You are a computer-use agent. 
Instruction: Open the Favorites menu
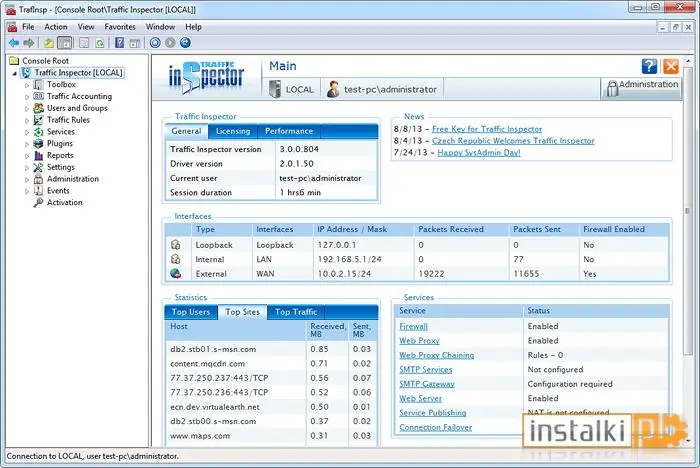tap(120, 27)
